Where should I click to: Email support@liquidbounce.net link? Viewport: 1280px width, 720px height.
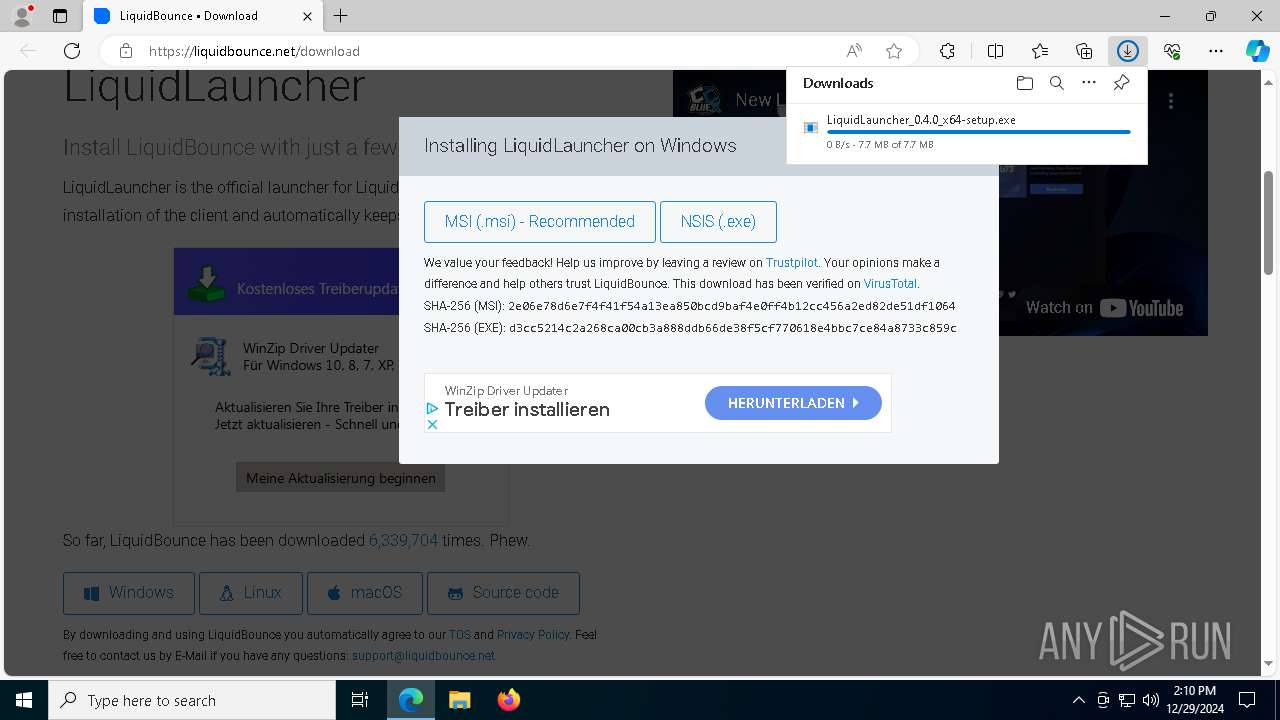pos(423,656)
